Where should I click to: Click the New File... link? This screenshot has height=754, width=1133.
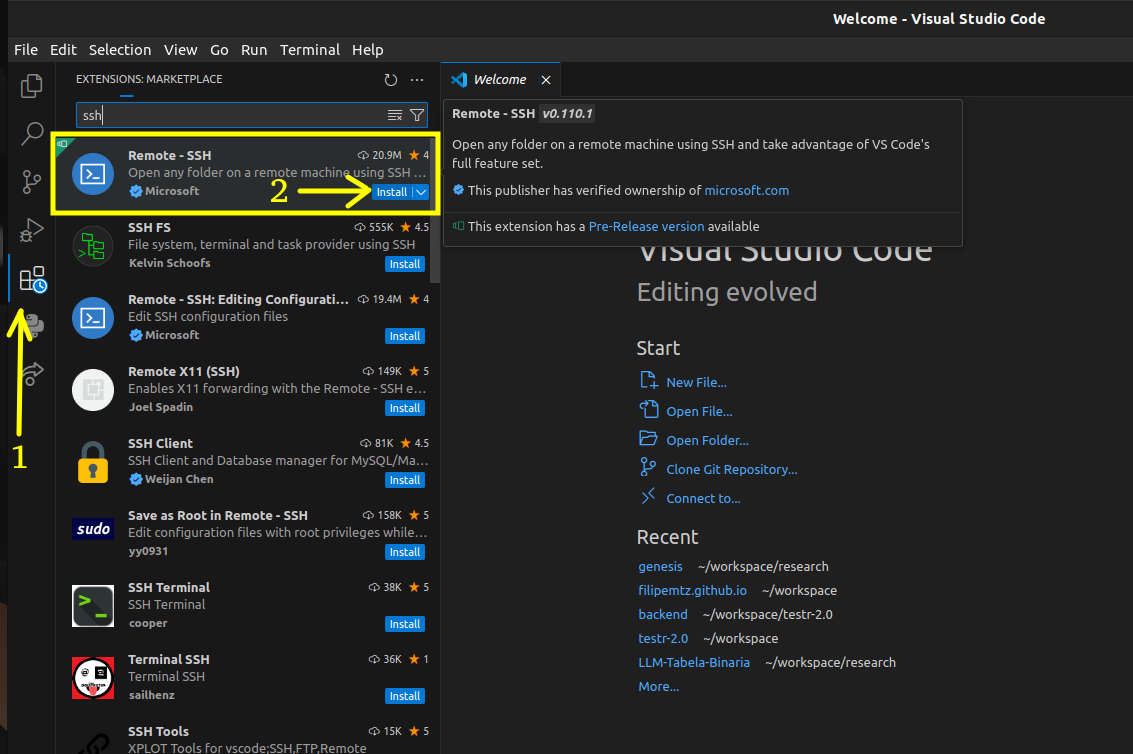696,382
